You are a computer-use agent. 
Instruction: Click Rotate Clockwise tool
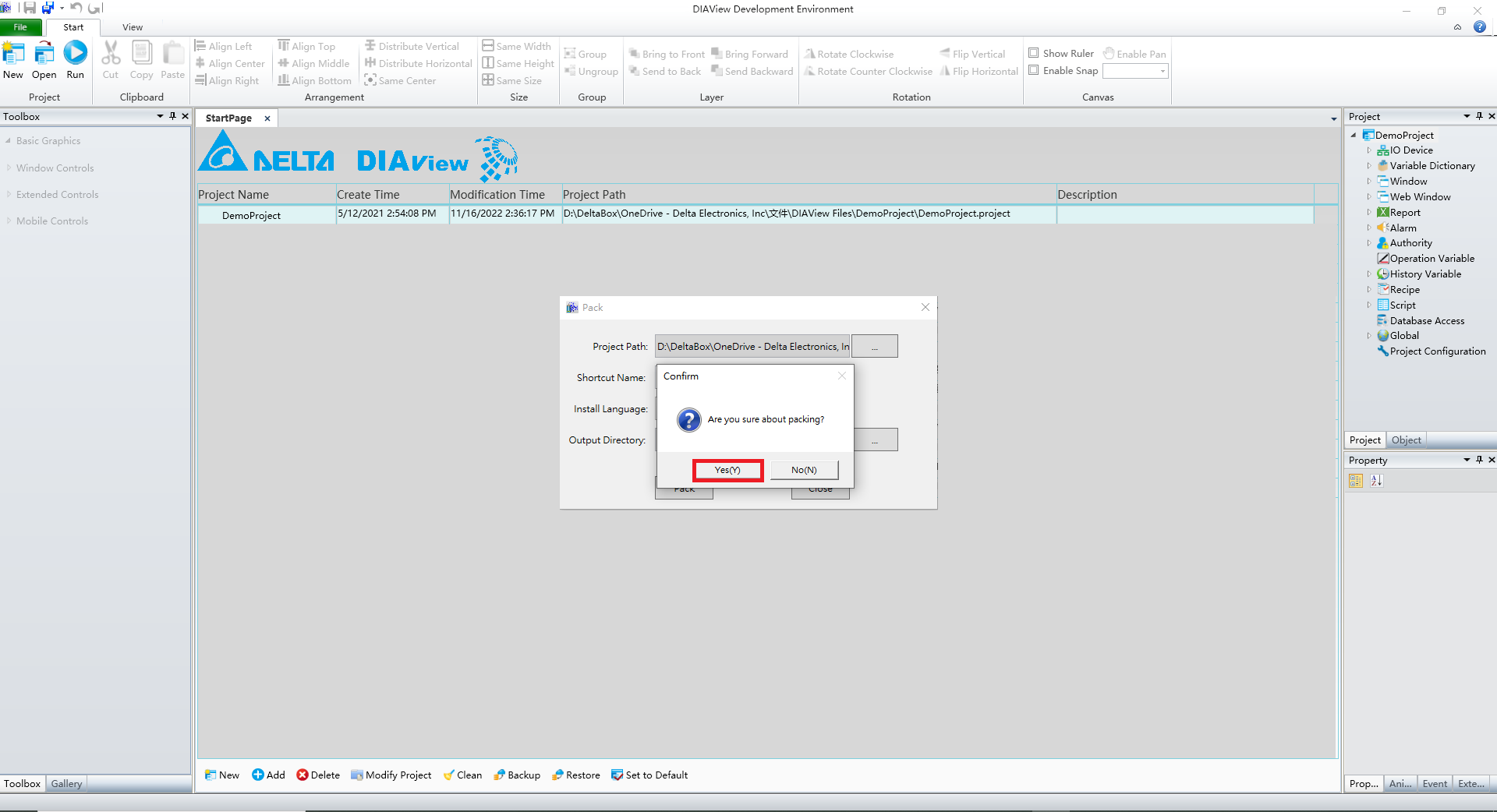coord(849,54)
